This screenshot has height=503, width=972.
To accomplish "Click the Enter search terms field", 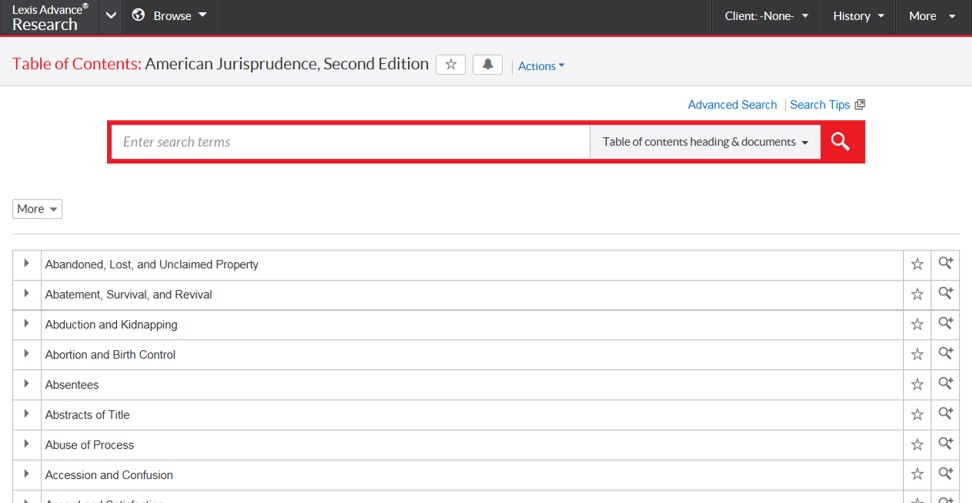I will [x=350, y=142].
